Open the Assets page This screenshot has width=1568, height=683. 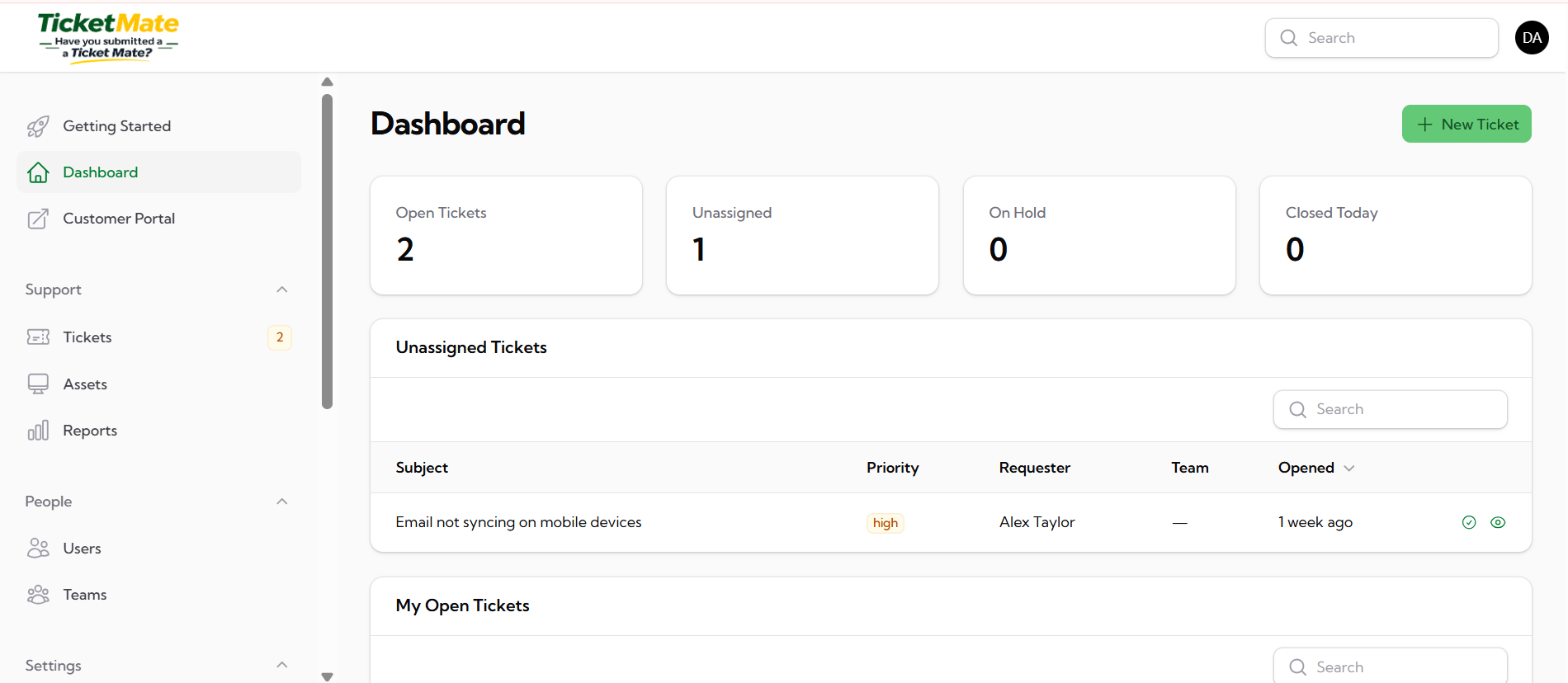pyautogui.click(x=158, y=384)
